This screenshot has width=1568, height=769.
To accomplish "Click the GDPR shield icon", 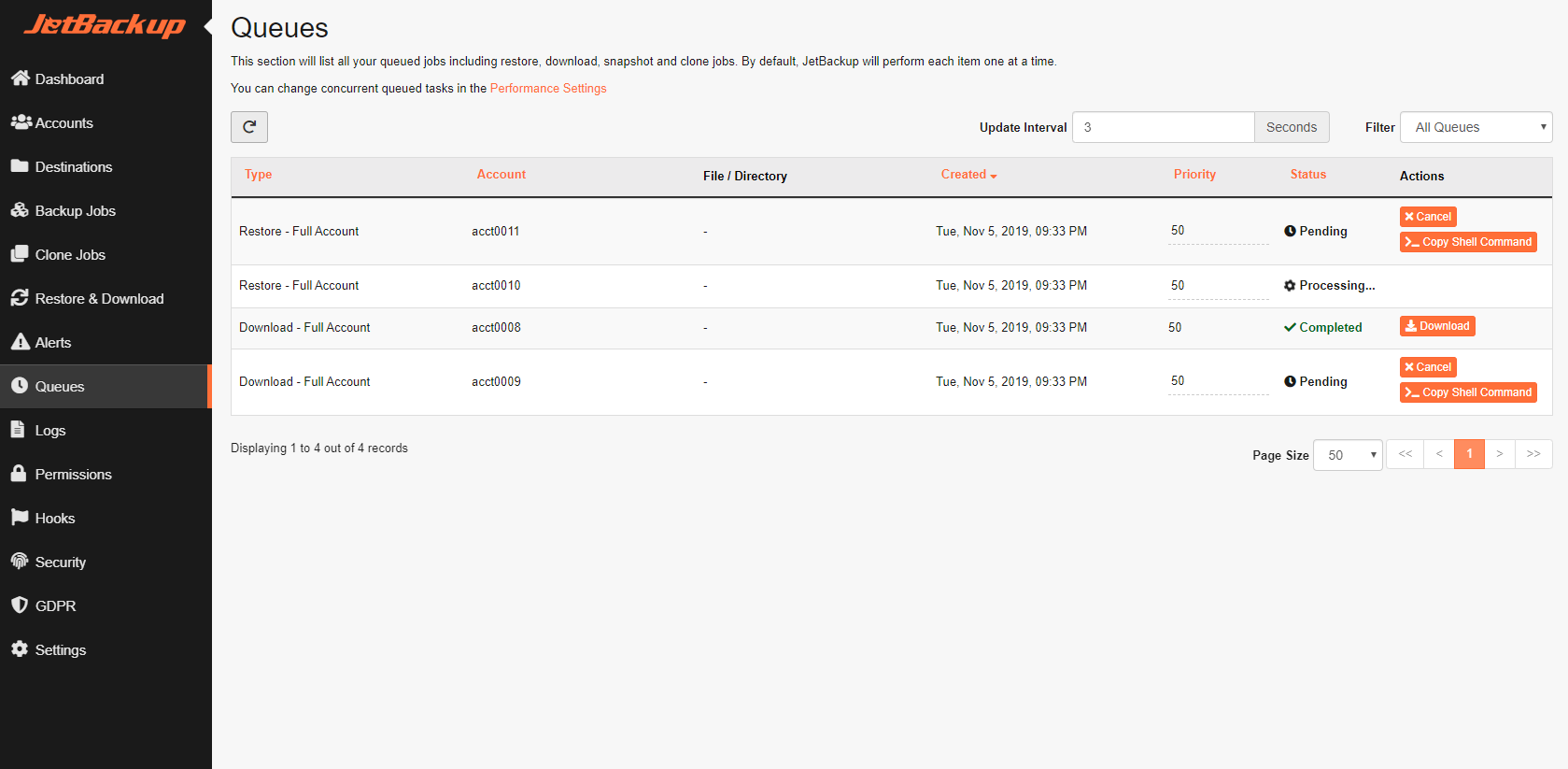I will 20,605.
